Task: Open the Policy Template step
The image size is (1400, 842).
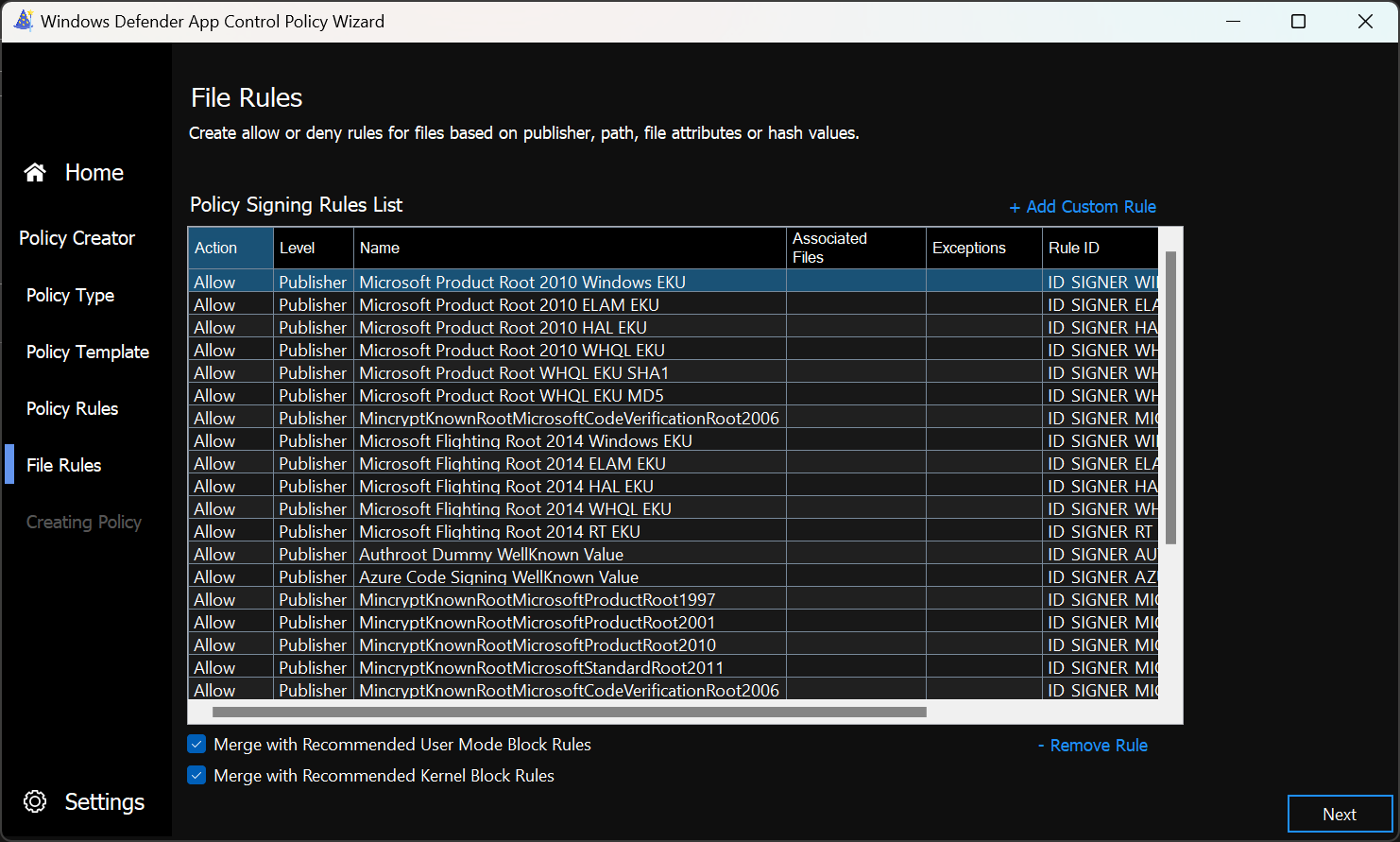Action: pyautogui.click(x=88, y=352)
